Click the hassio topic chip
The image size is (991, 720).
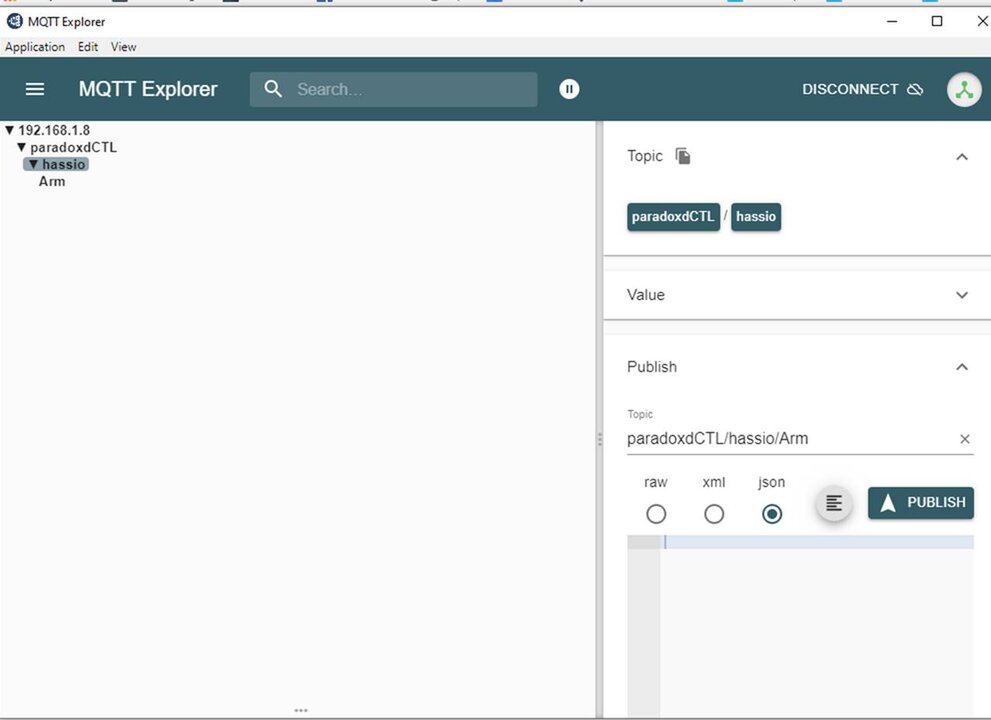click(x=756, y=217)
